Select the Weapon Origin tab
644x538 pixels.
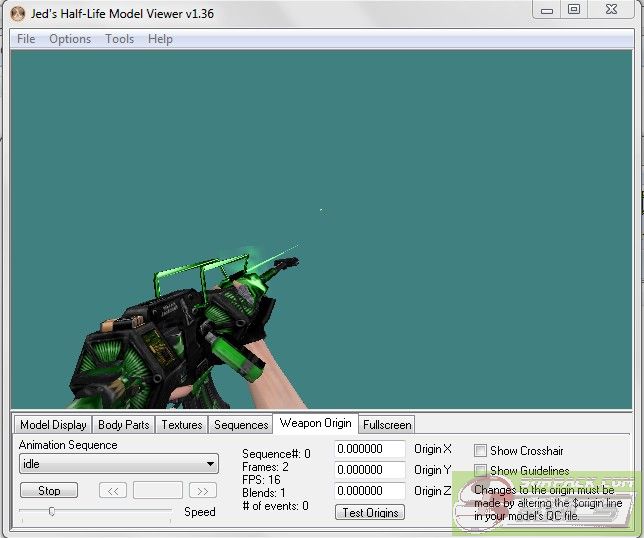click(x=315, y=423)
